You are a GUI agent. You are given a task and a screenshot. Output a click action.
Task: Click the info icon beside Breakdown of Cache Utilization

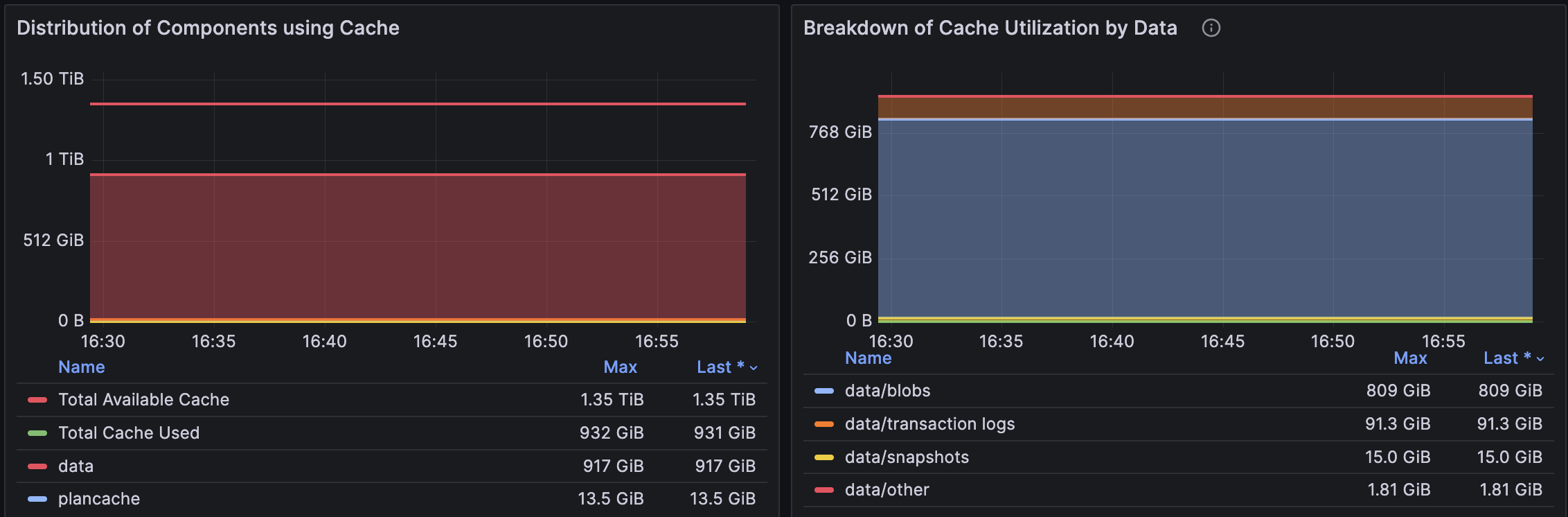click(1211, 28)
